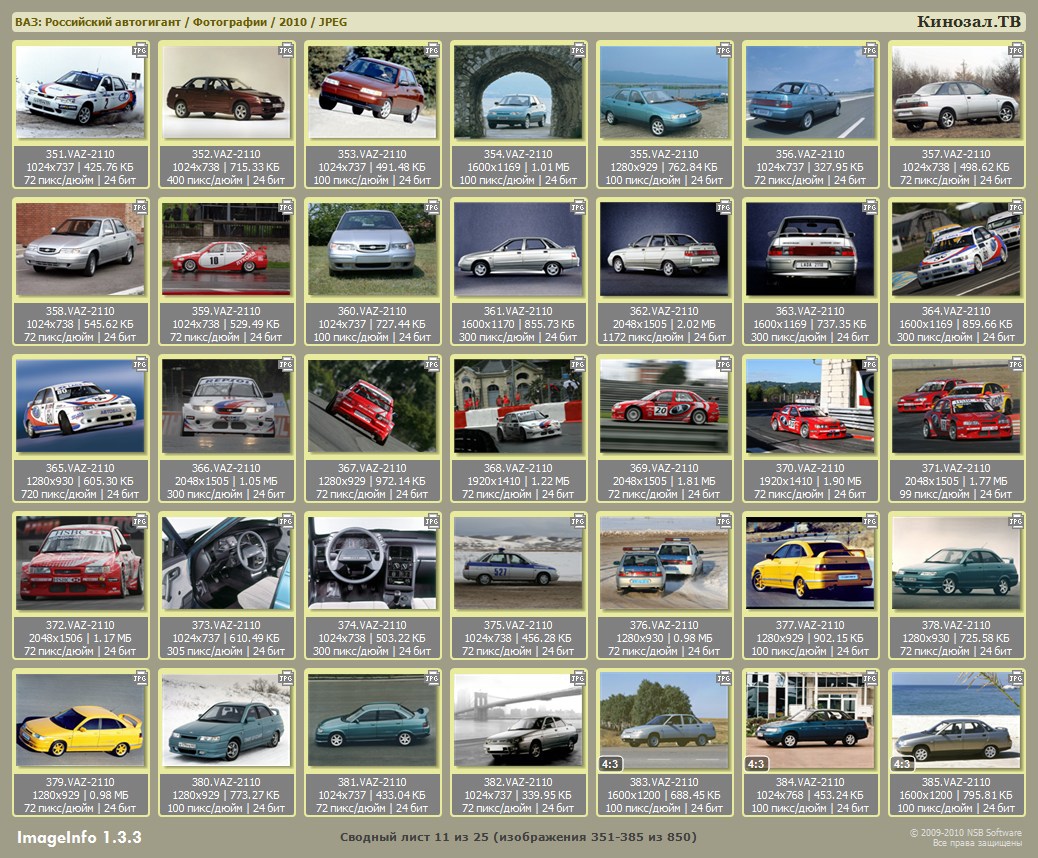Select the bridge photo thumbnail 382.VAZ-2110

point(518,721)
